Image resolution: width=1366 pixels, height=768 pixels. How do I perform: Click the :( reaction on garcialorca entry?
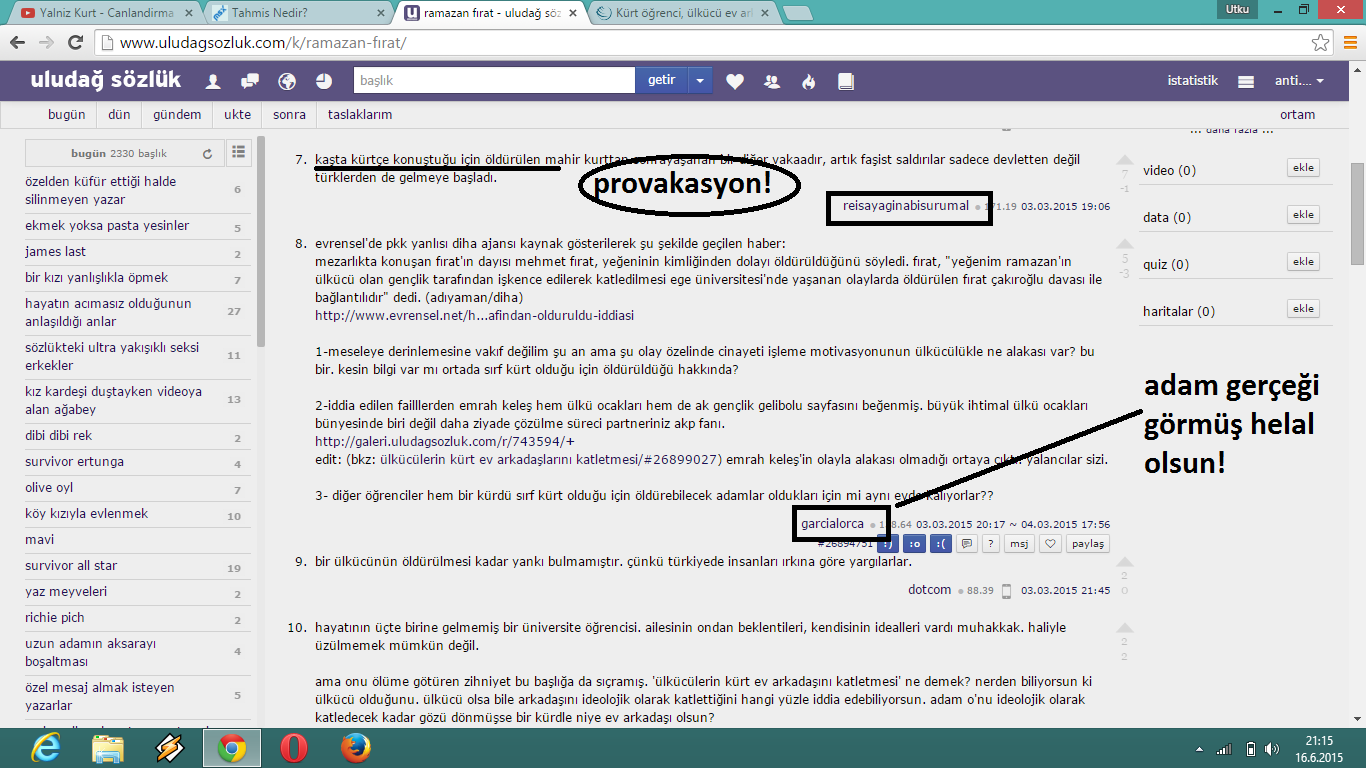click(x=940, y=544)
